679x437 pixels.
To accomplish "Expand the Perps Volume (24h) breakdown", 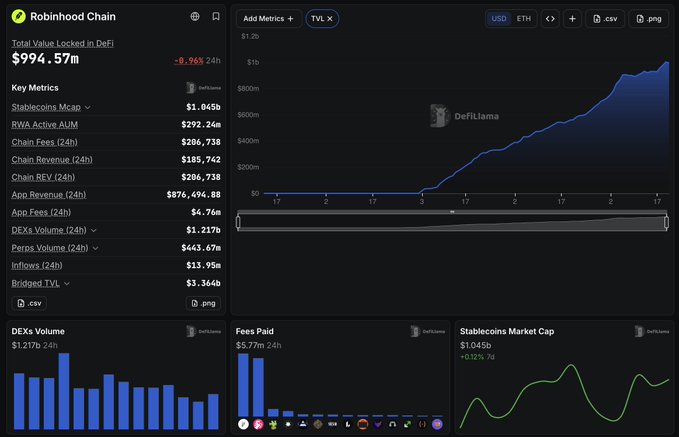I will pyautogui.click(x=95, y=248).
